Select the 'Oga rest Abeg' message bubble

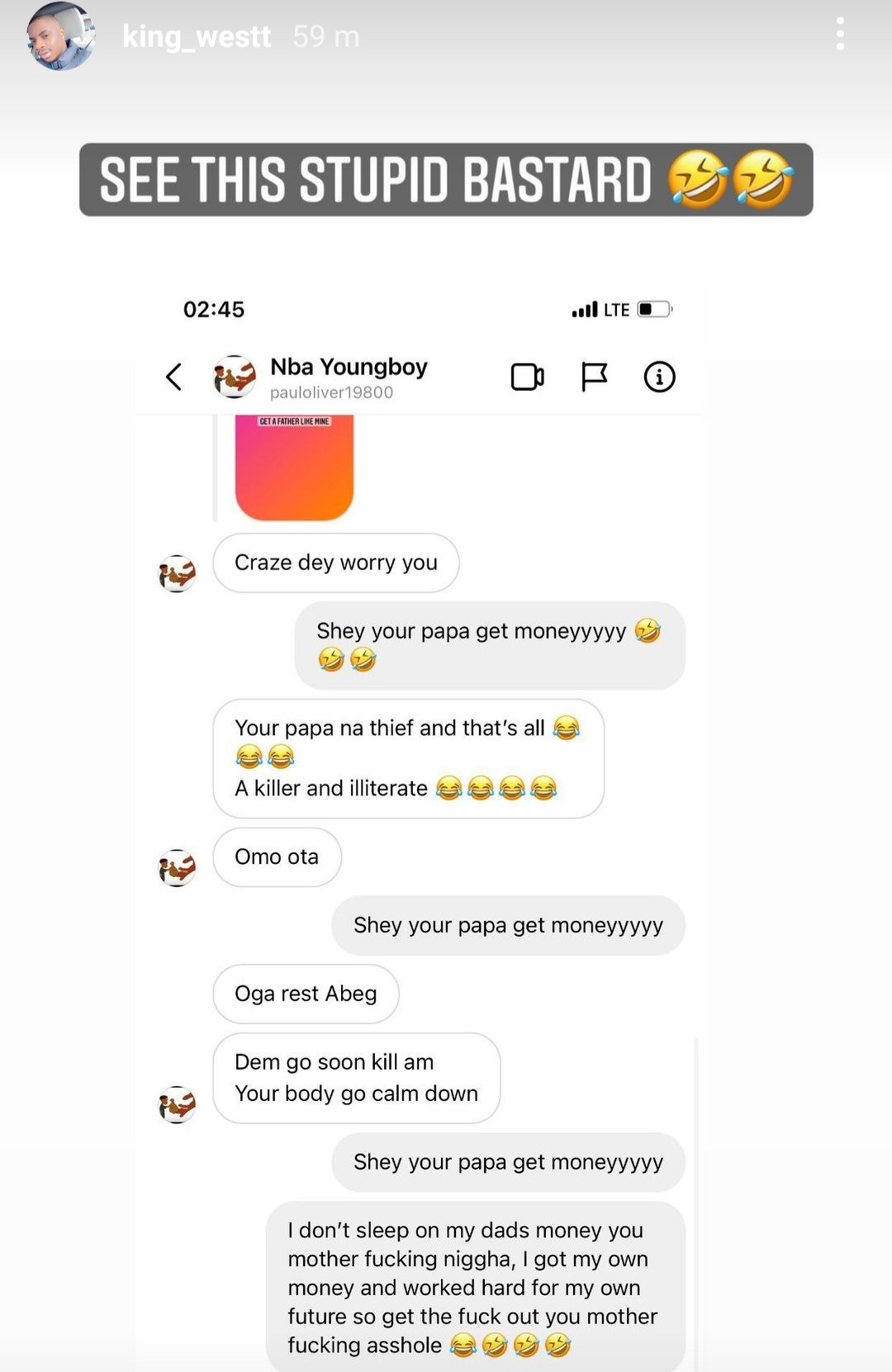pos(306,994)
